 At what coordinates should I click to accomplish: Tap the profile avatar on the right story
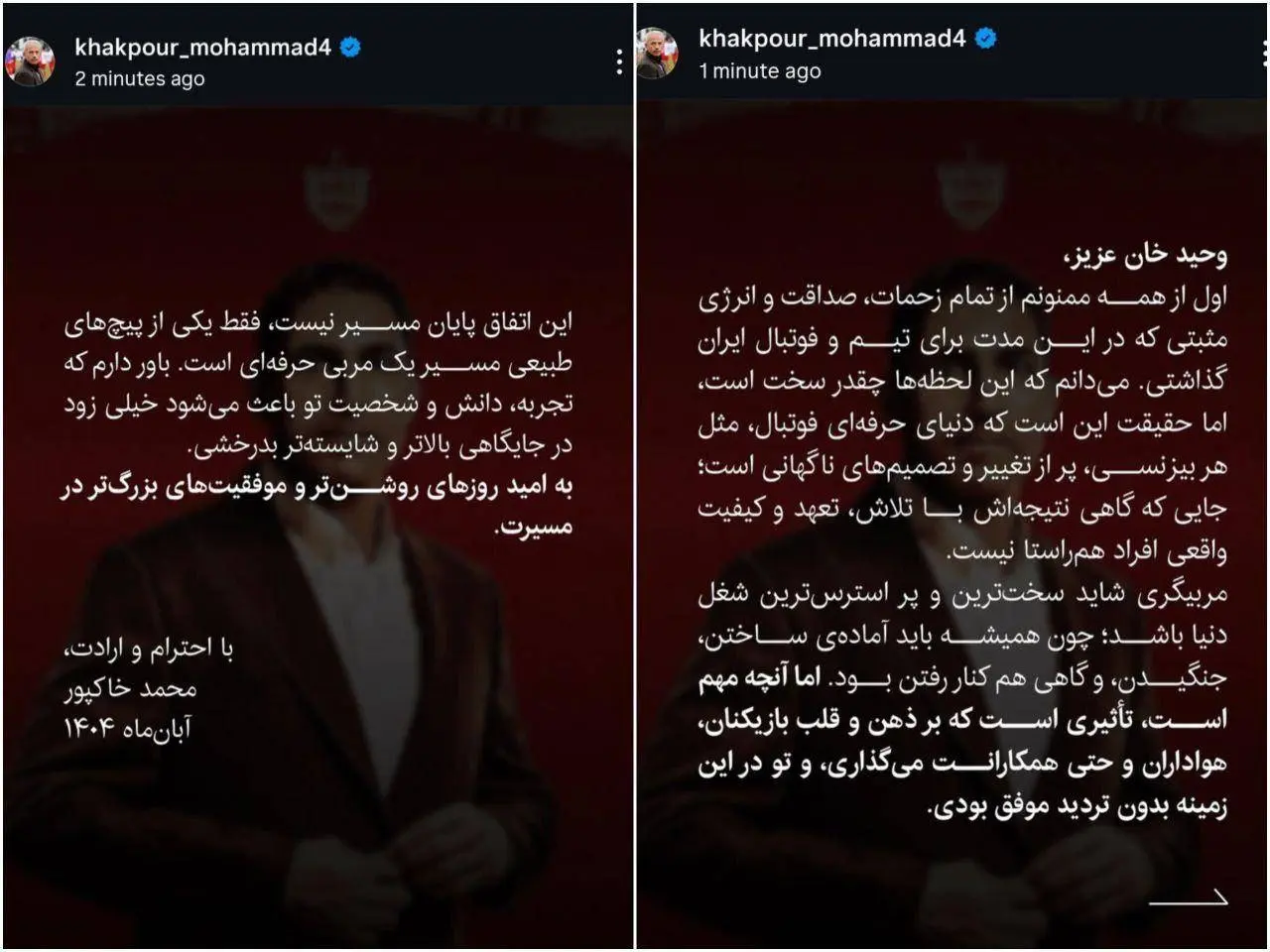[x=657, y=54]
